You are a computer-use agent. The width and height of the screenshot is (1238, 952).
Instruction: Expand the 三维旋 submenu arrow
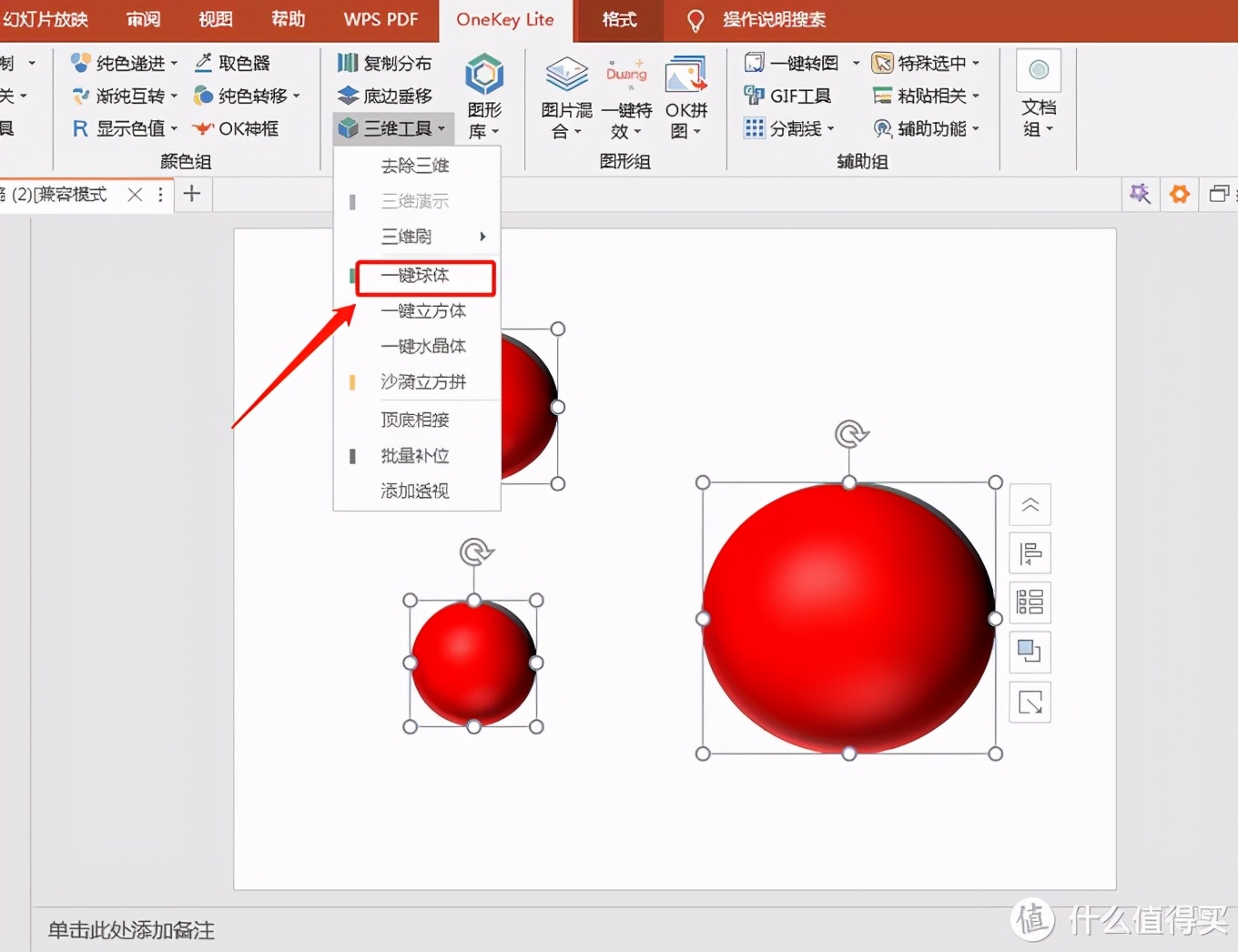(x=482, y=236)
